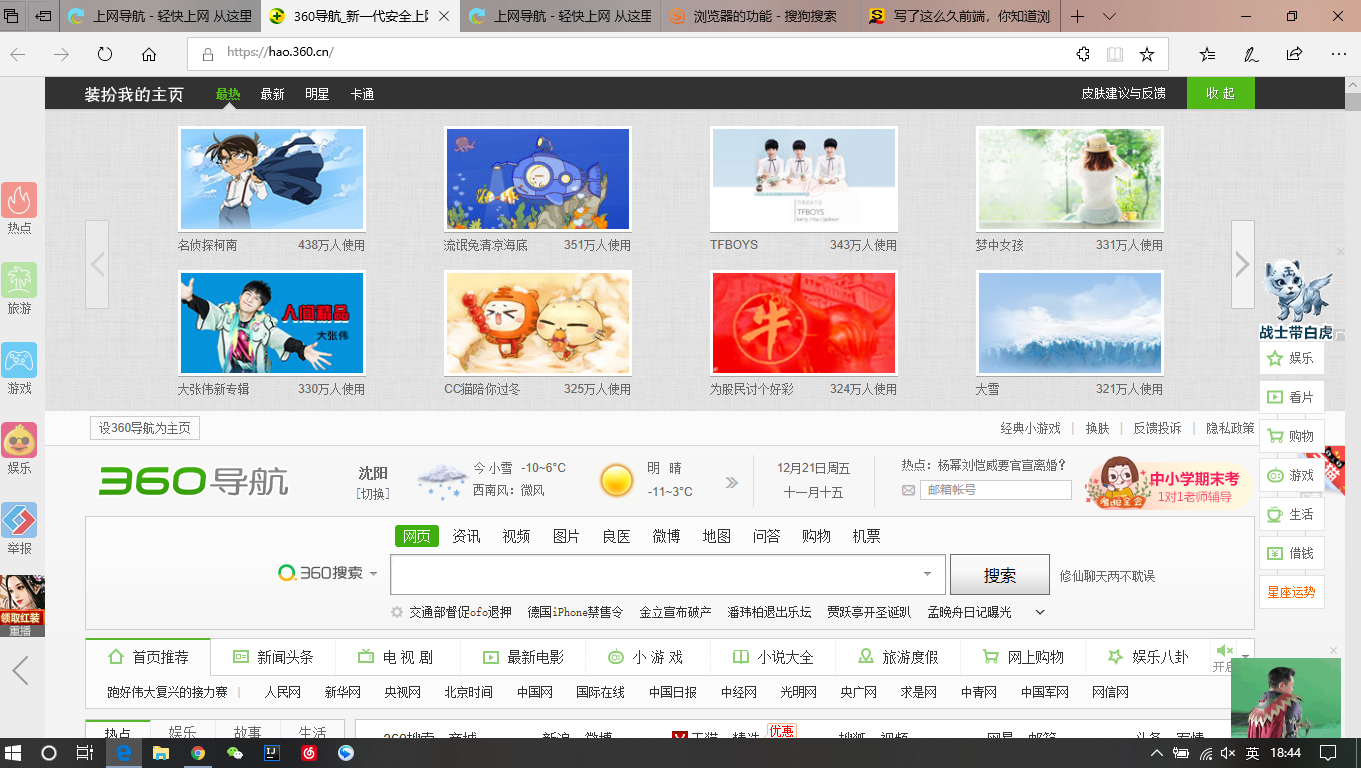1361x768 pixels.
Task: Show next skin page with right arrow
Action: [1242, 264]
